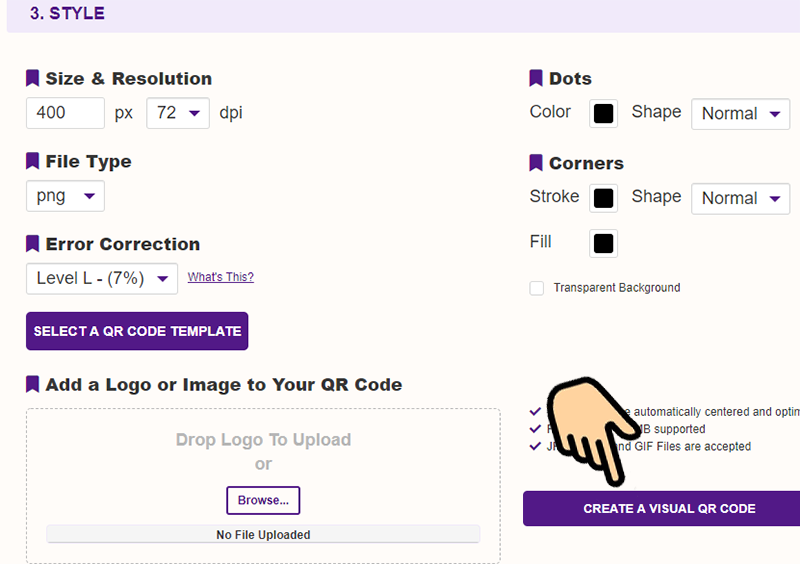Image resolution: width=800 pixels, height=564 pixels.
Task: Click the bookmark icon beside Corners heading
Action: click(x=536, y=163)
